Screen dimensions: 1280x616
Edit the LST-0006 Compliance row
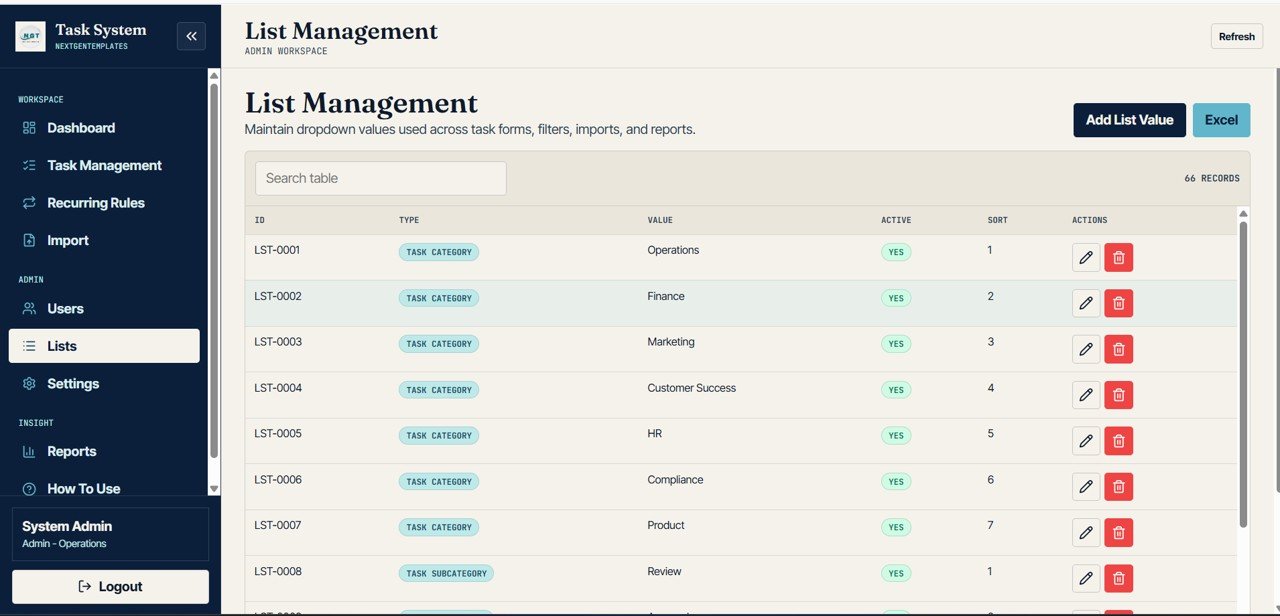[x=1086, y=487]
